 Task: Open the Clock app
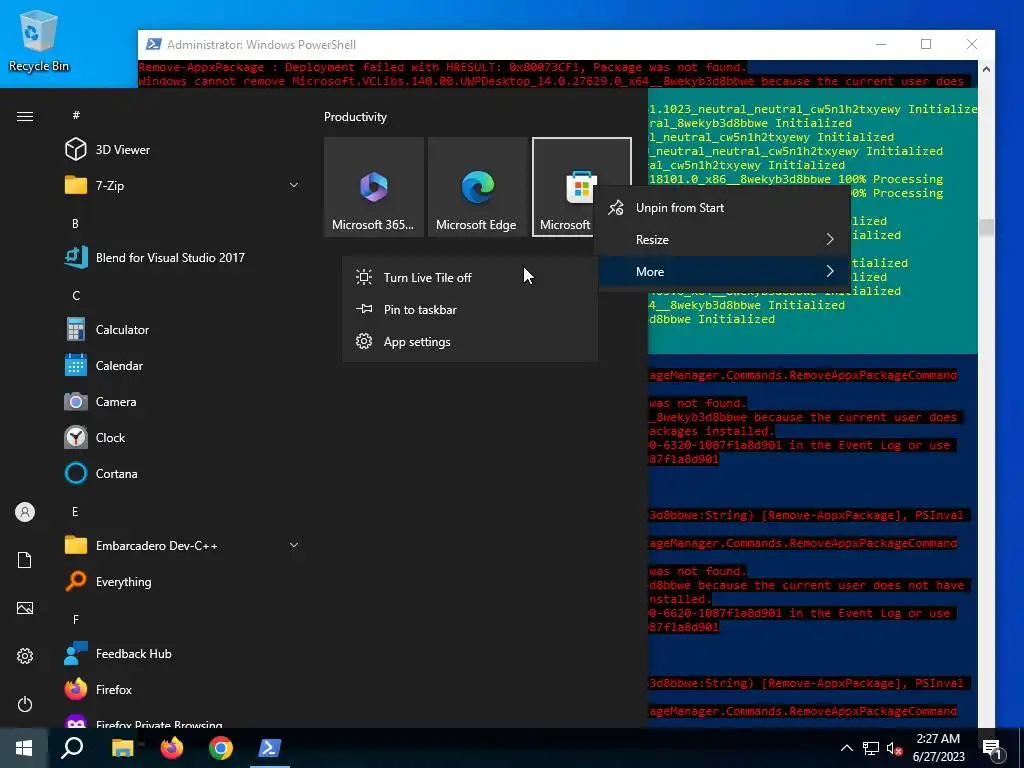click(x=183, y=438)
